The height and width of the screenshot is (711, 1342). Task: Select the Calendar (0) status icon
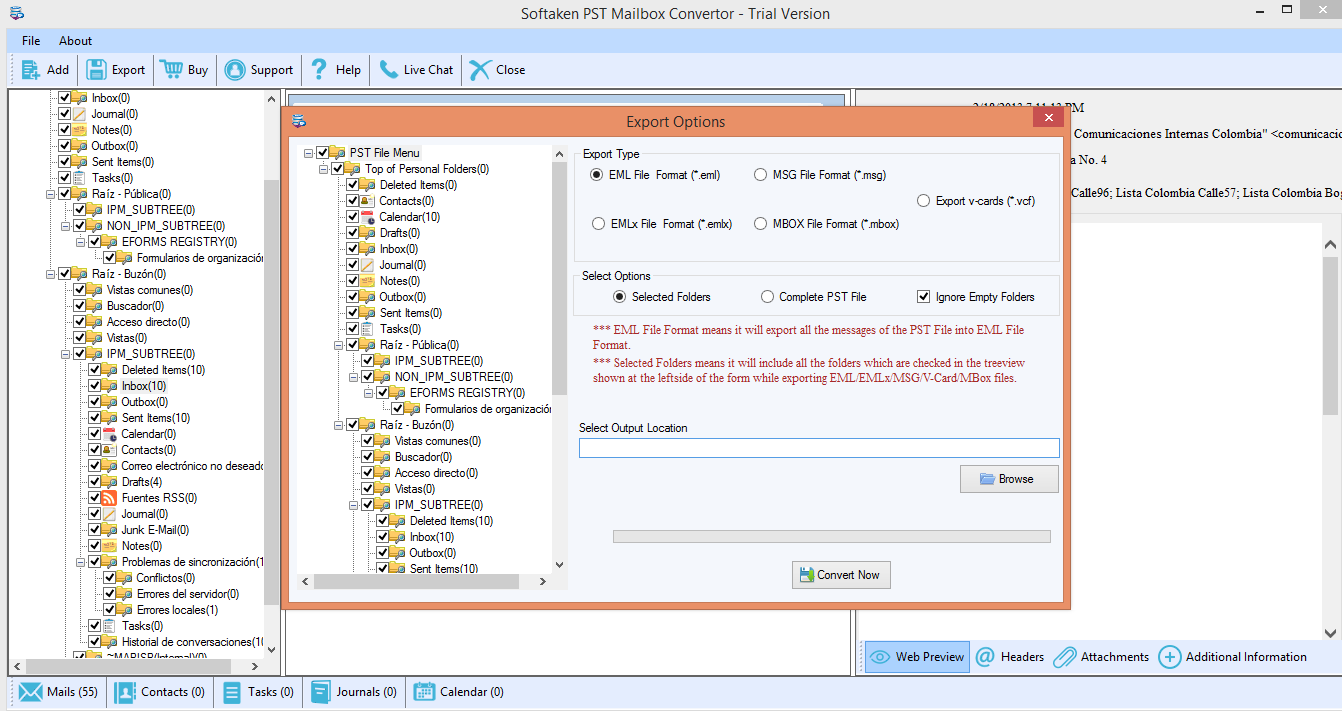coord(424,692)
